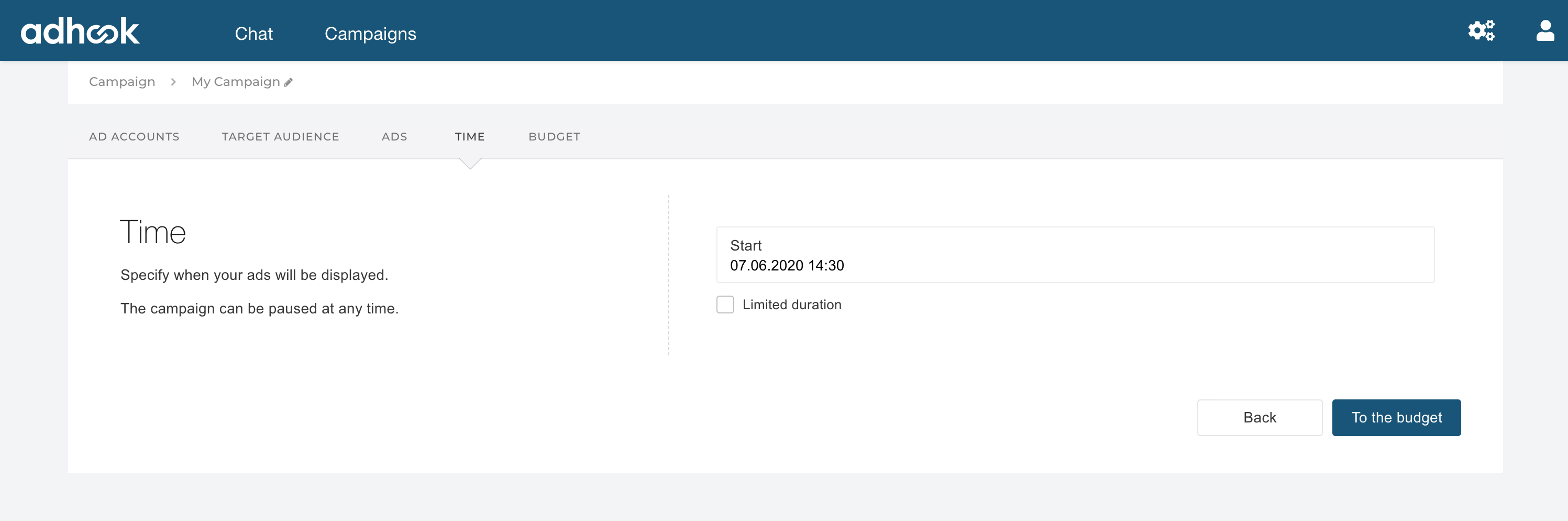Open the Start date and time field
The width and height of the screenshot is (1568, 521).
pos(1074,255)
